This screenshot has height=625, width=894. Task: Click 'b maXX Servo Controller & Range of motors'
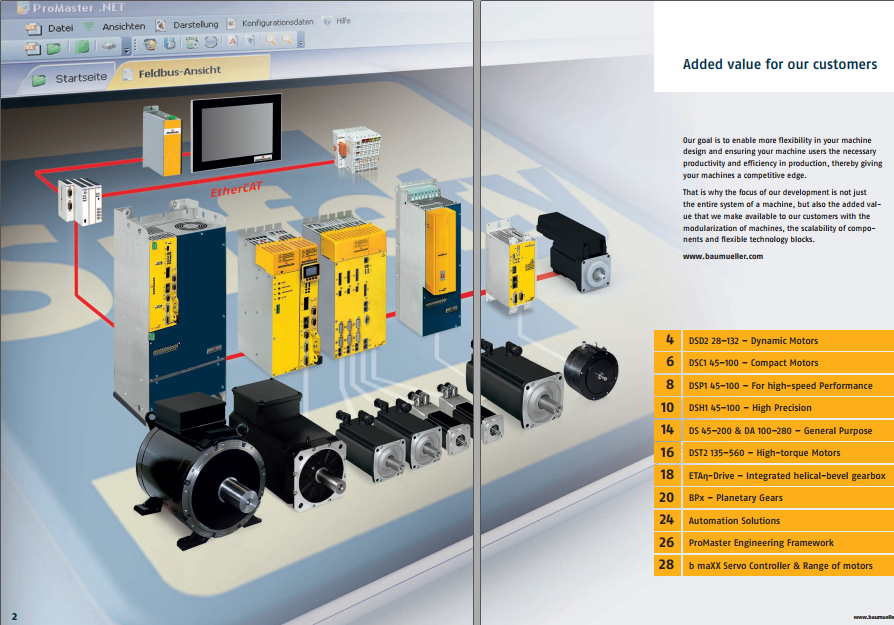point(774,566)
